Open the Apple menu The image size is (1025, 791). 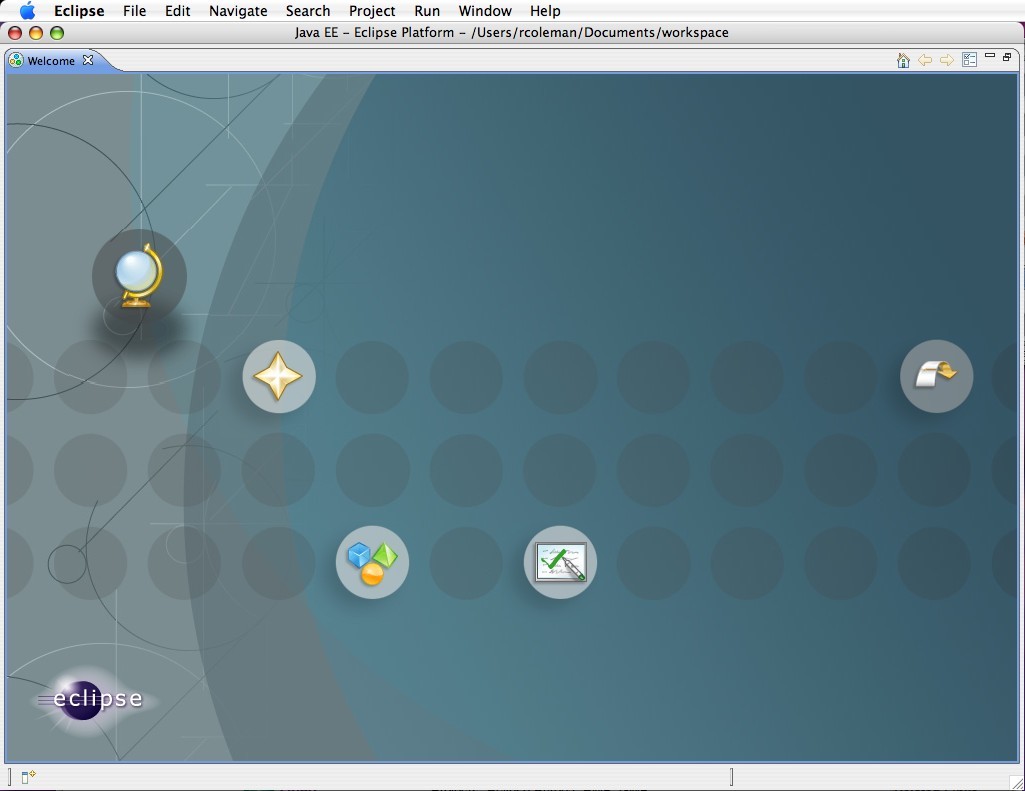click(x=27, y=11)
